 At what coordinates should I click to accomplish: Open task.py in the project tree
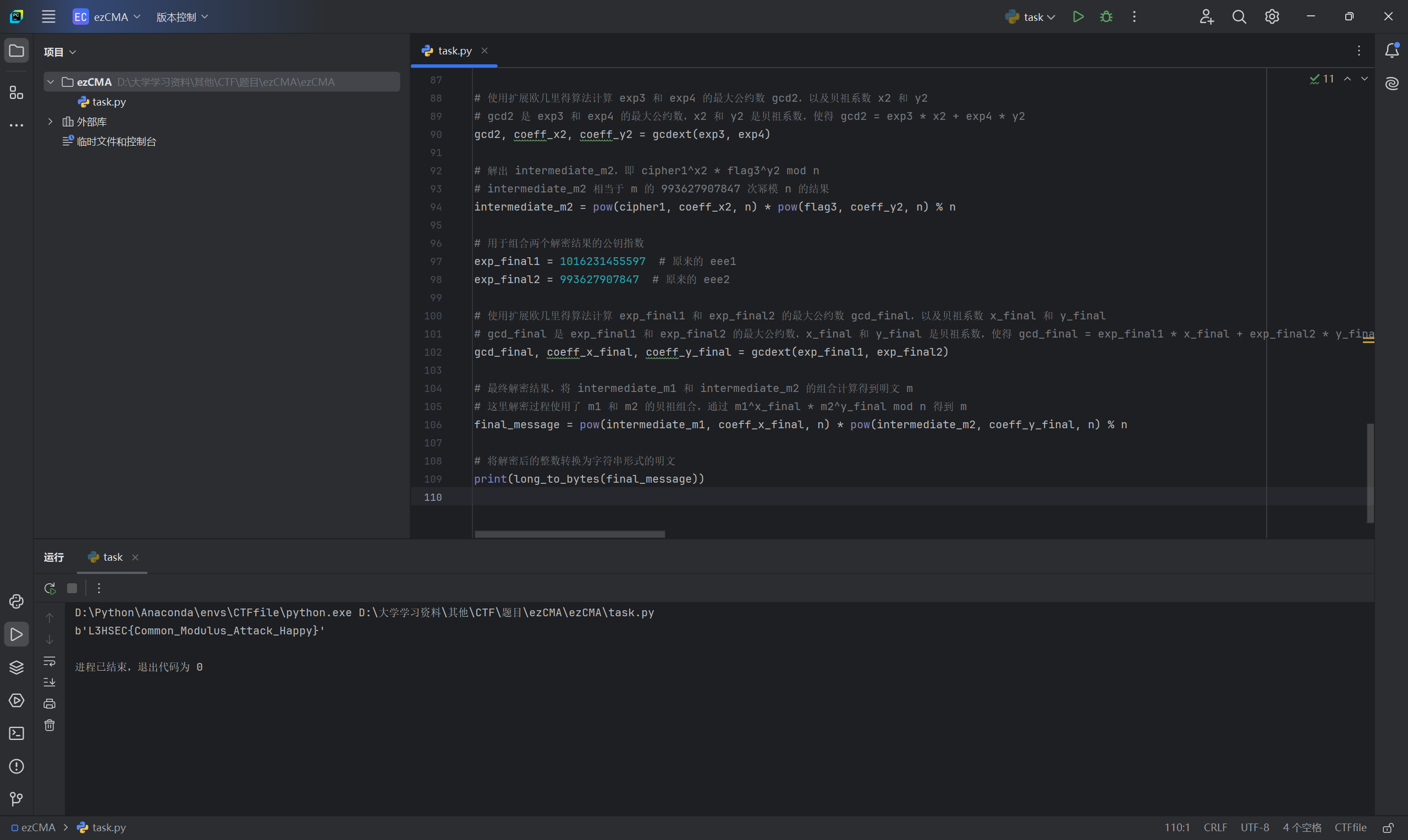(108, 102)
